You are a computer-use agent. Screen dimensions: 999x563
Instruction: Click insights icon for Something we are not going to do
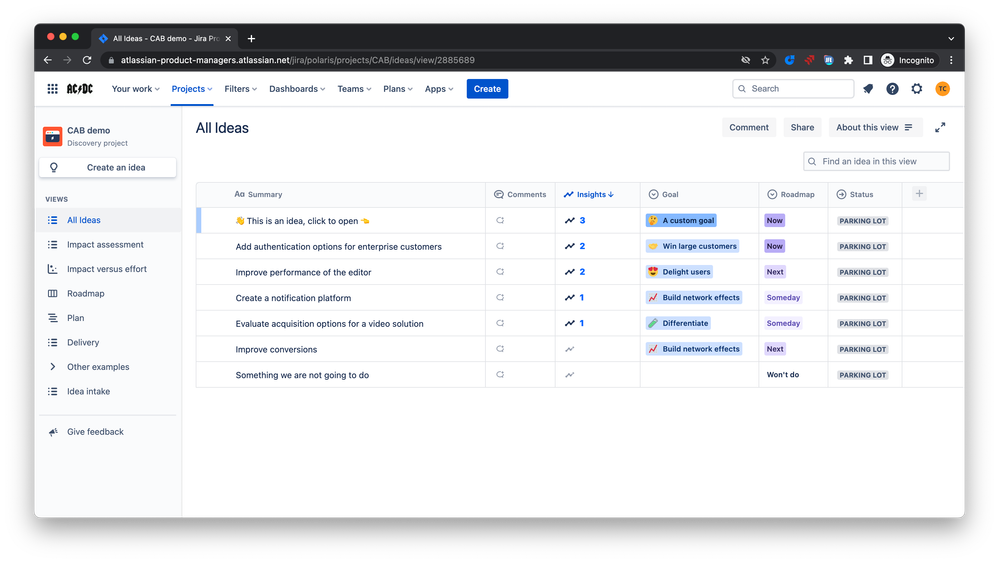tap(570, 375)
